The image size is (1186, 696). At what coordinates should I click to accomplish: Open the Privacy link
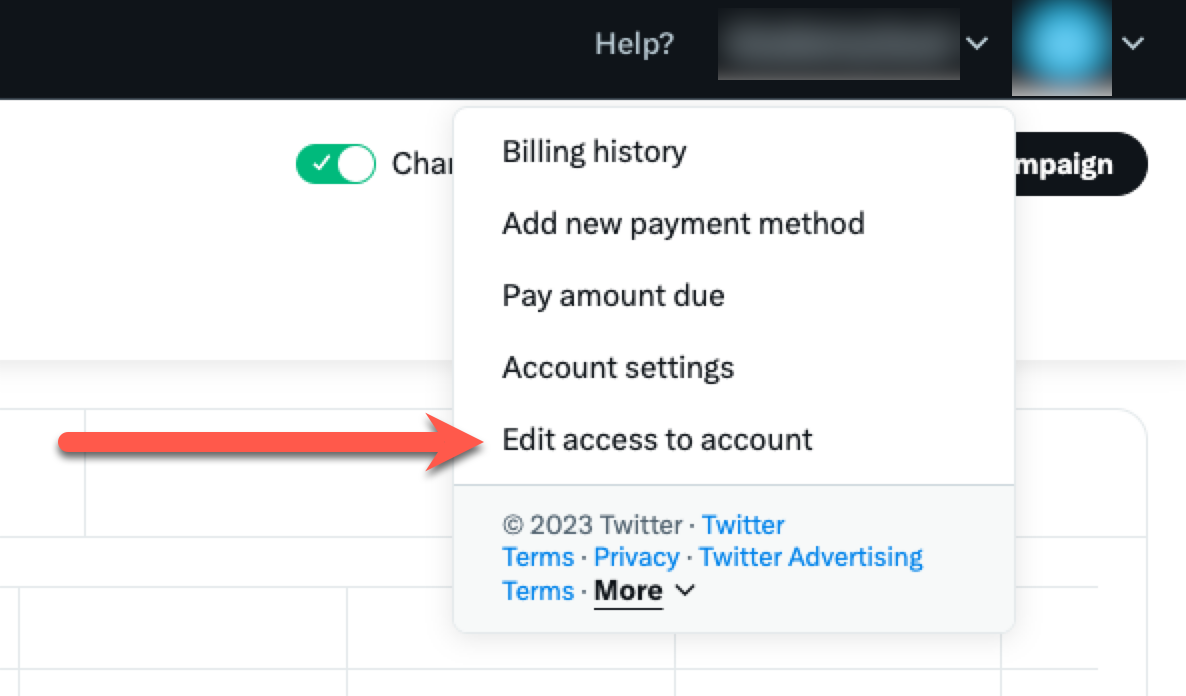(636, 558)
